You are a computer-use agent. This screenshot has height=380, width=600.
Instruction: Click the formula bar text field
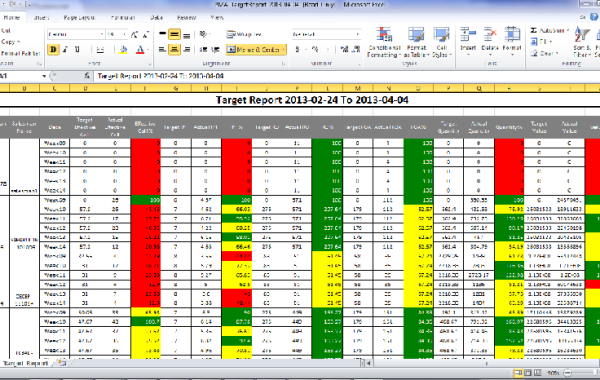(344, 76)
